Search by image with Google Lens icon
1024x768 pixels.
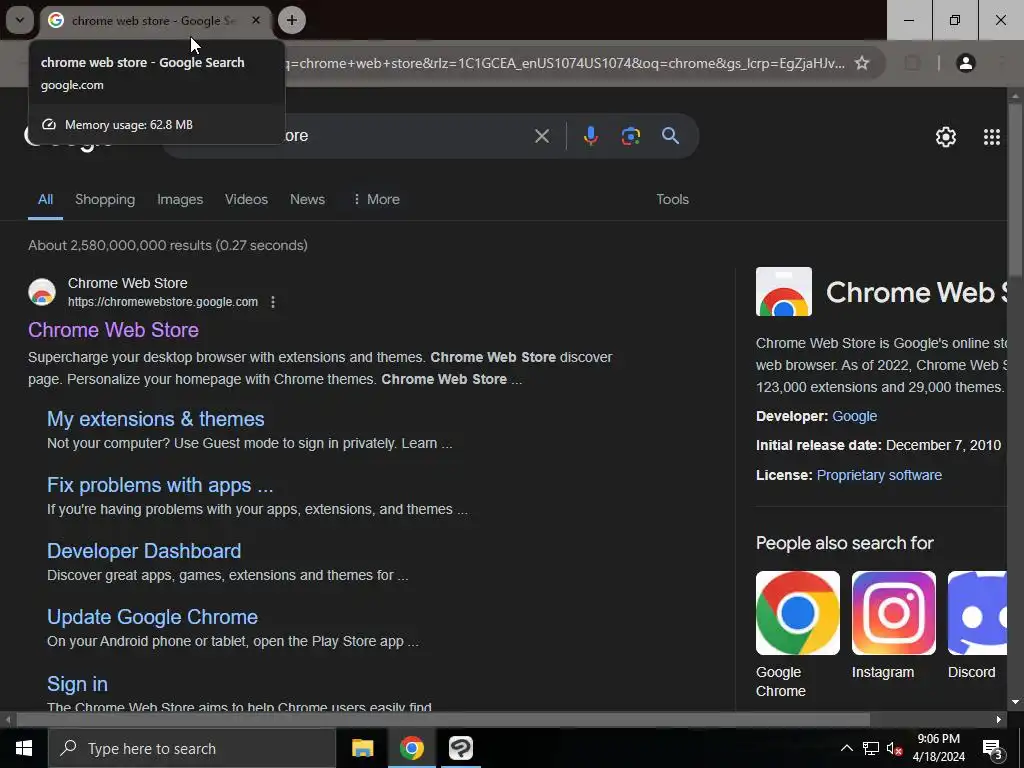pyautogui.click(x=630, y=136)
